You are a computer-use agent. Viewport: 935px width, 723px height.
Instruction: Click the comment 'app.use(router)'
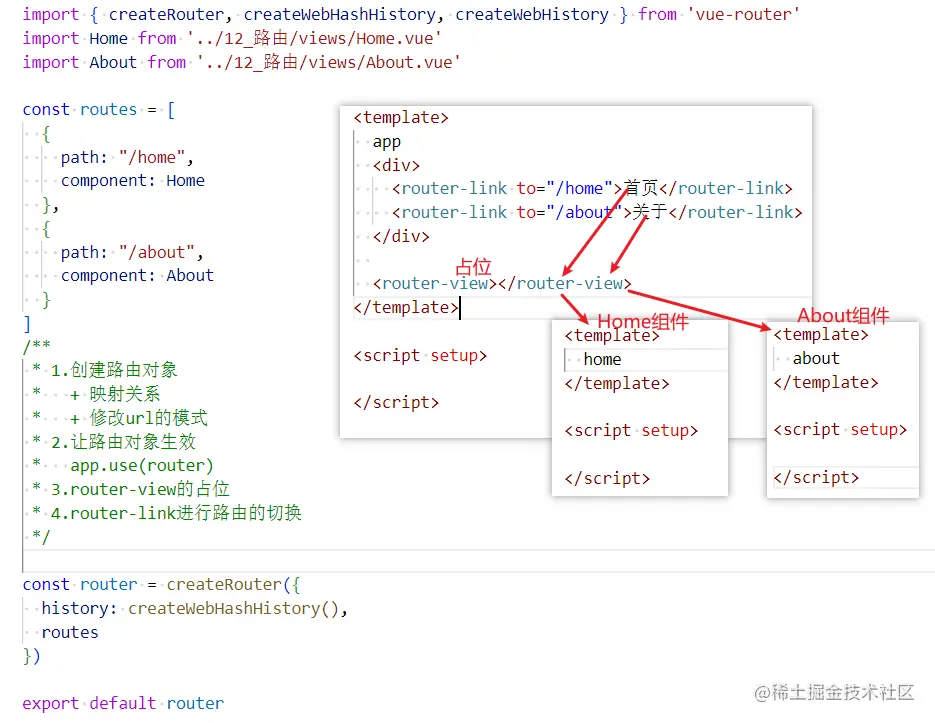141,465
